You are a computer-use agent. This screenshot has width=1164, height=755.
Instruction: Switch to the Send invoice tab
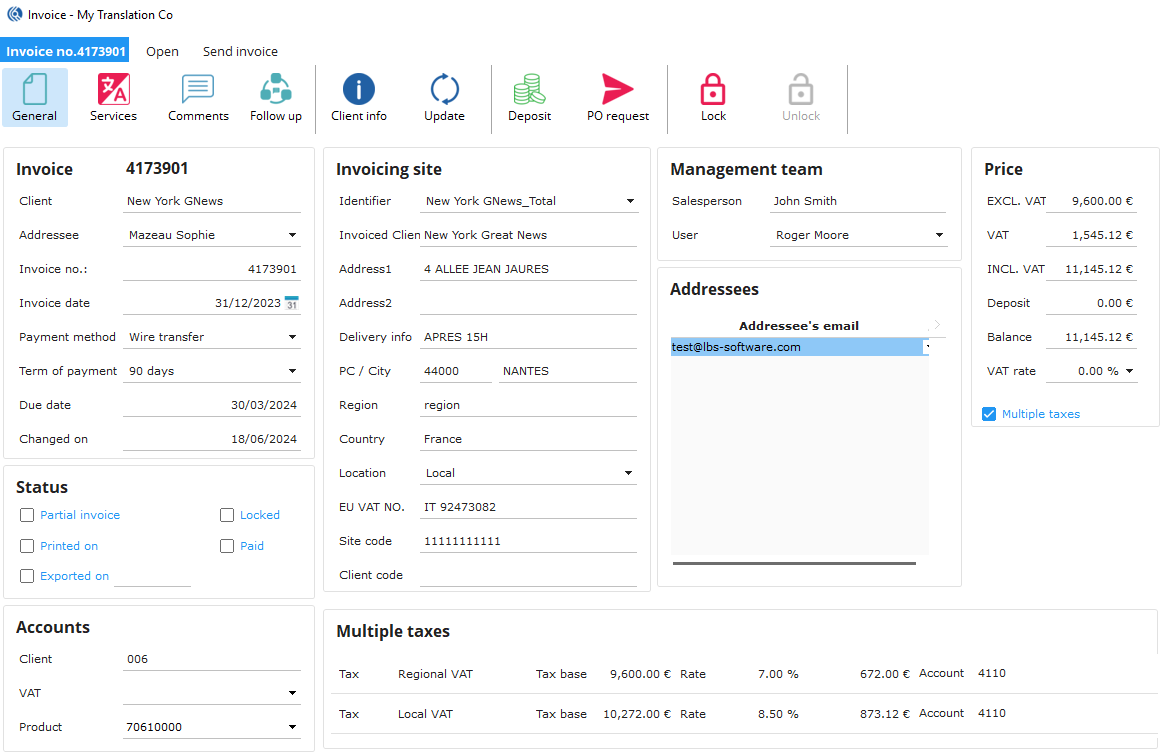click(x=240, y=51)
